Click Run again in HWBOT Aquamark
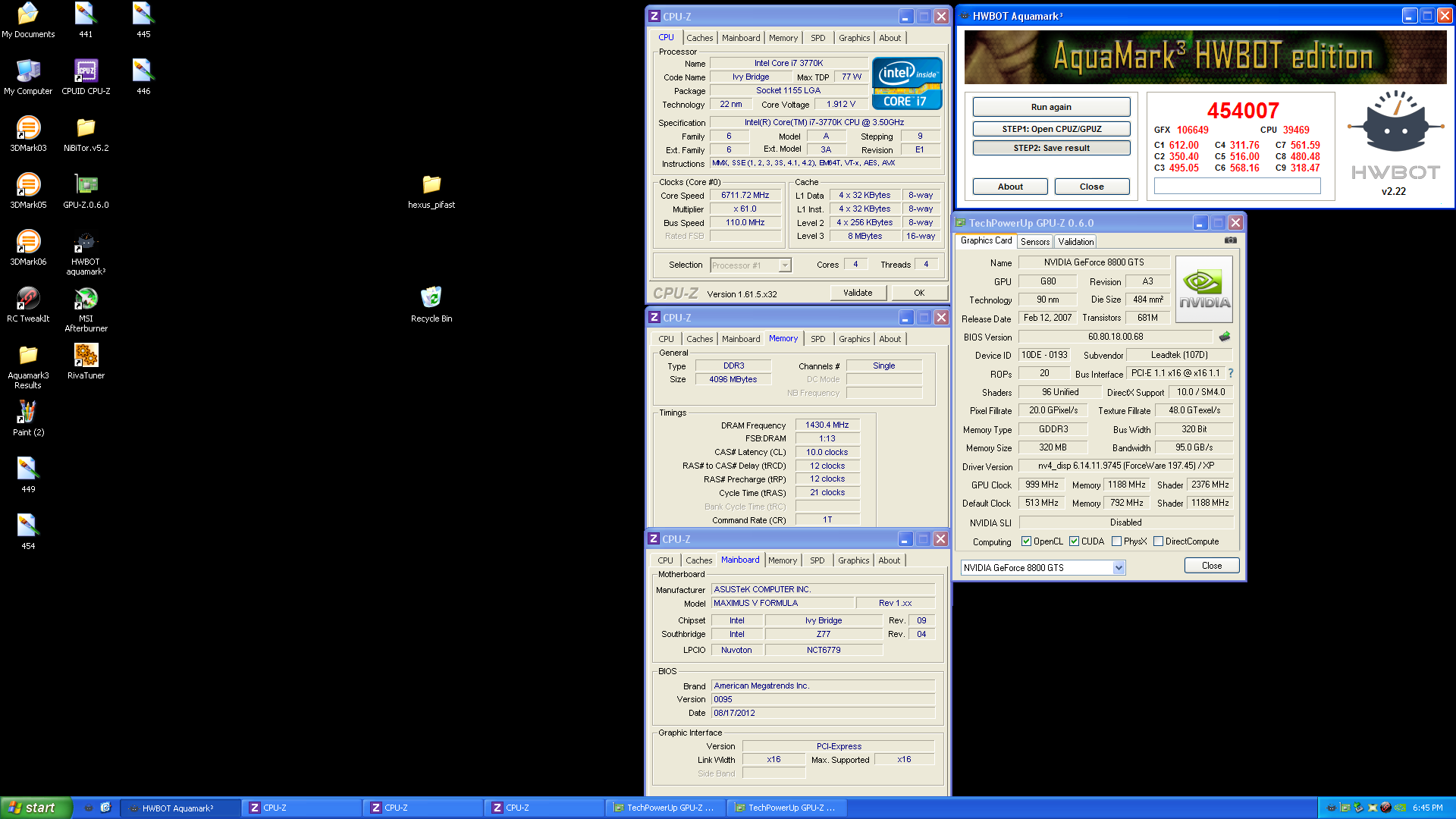Screen dimensions: 1456x819 click(1051, 107)
